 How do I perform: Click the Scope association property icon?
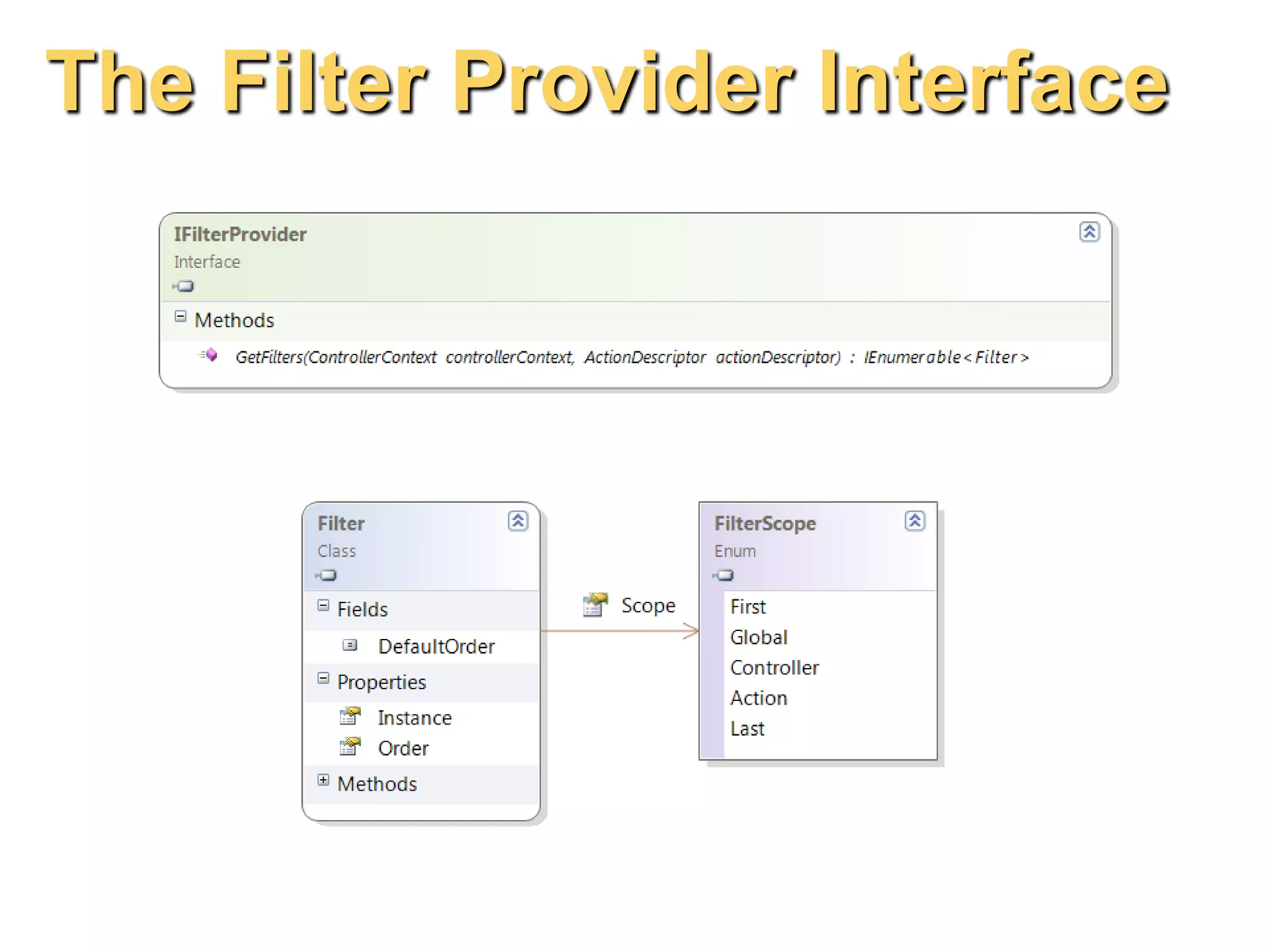(595, 605)
